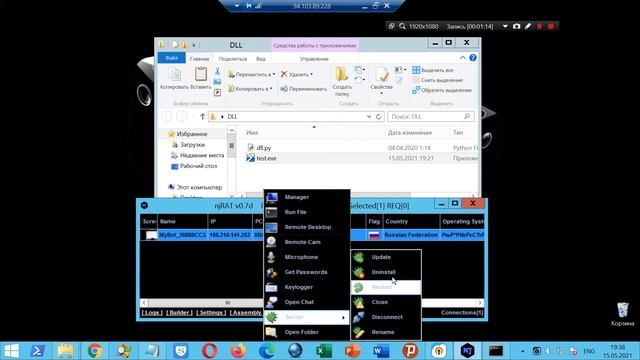This screenshot has width=640, height=360.
Task: Click the Close icon in Server submenu
Action: pyautogui.click(x=358, y=302)
